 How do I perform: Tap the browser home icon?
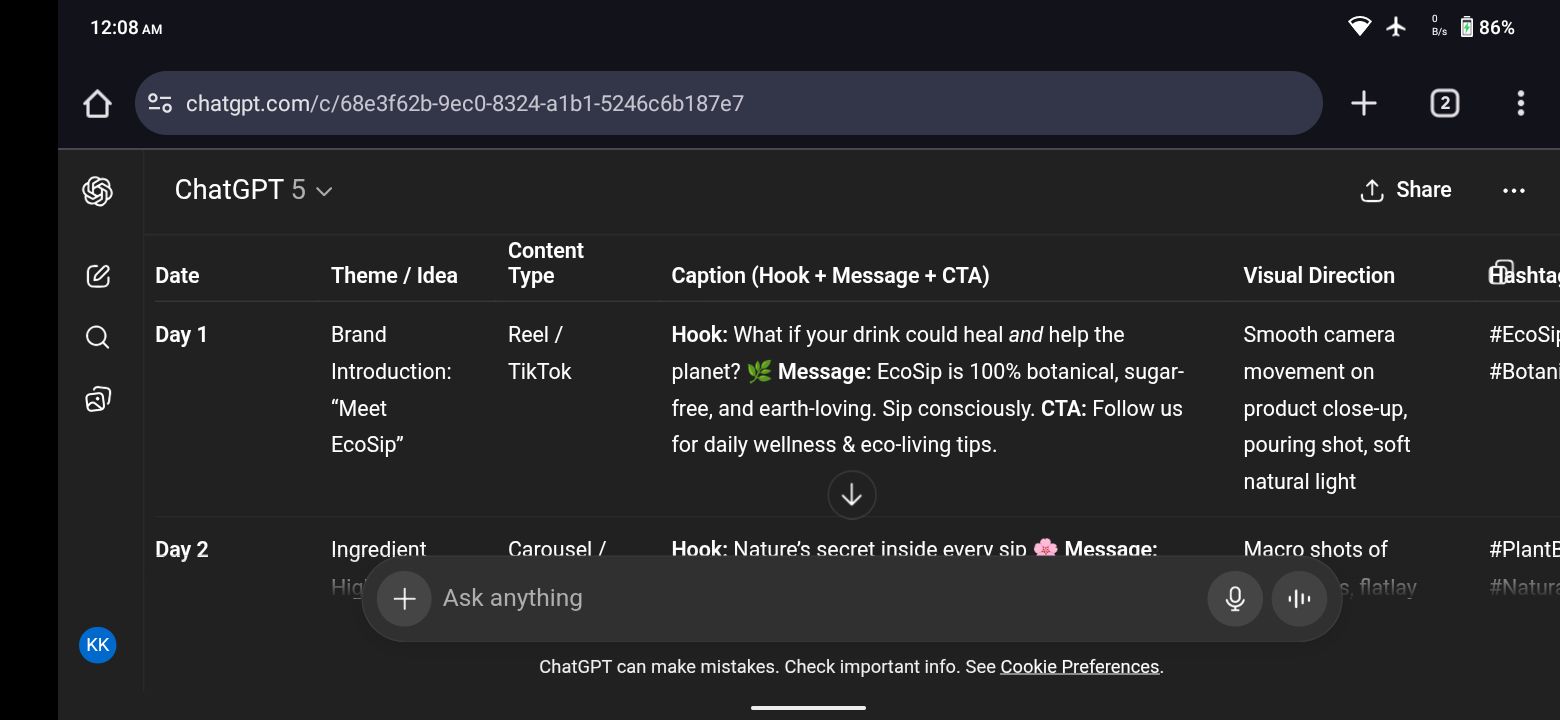(x=97, y=103)
